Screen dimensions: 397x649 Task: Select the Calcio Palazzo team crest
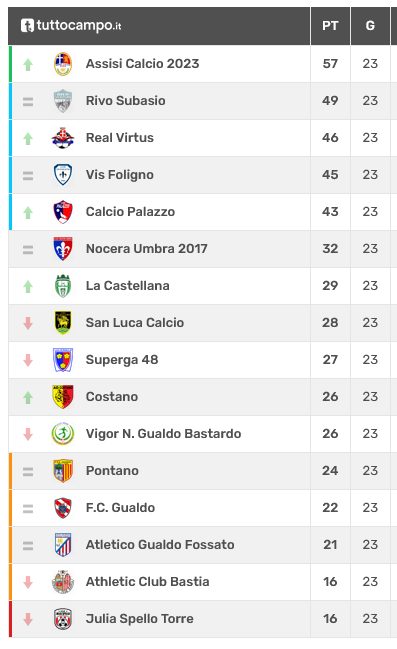click(63, 212)
